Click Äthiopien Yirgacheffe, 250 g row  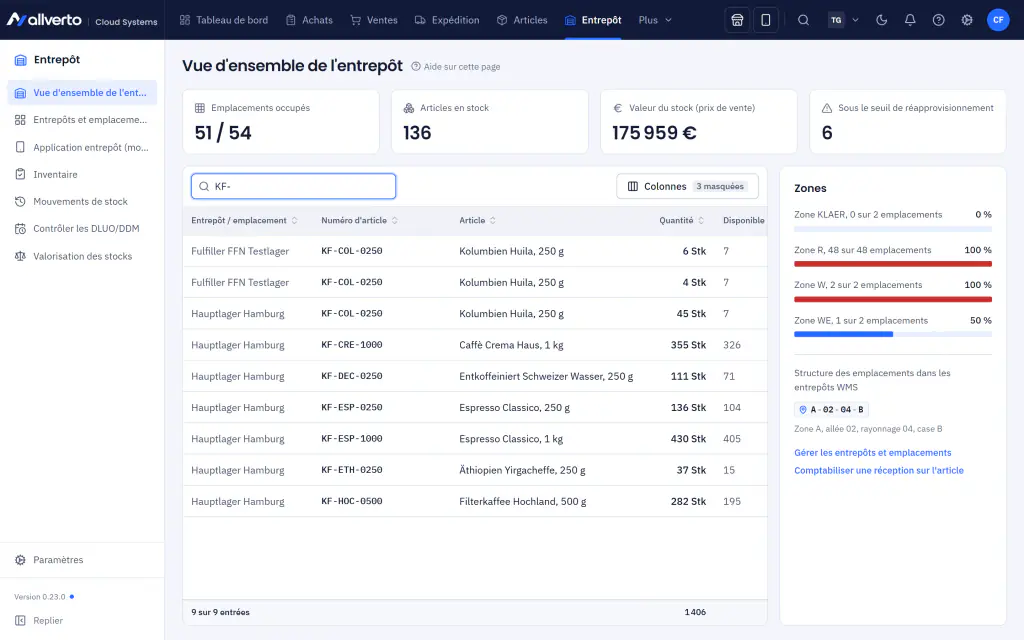coord(475,470)
